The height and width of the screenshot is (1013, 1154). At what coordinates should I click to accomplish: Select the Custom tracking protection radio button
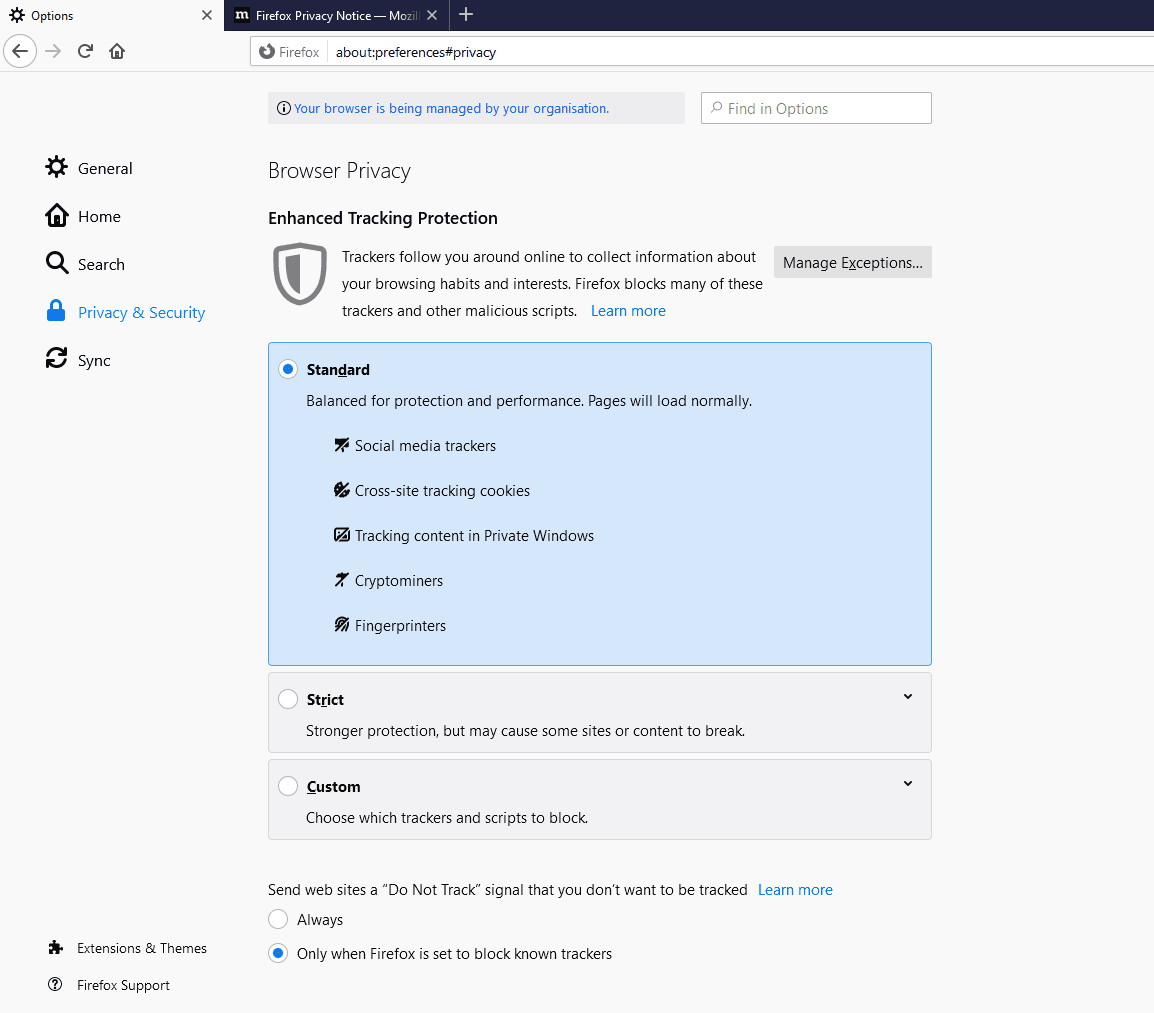point(288,787)
